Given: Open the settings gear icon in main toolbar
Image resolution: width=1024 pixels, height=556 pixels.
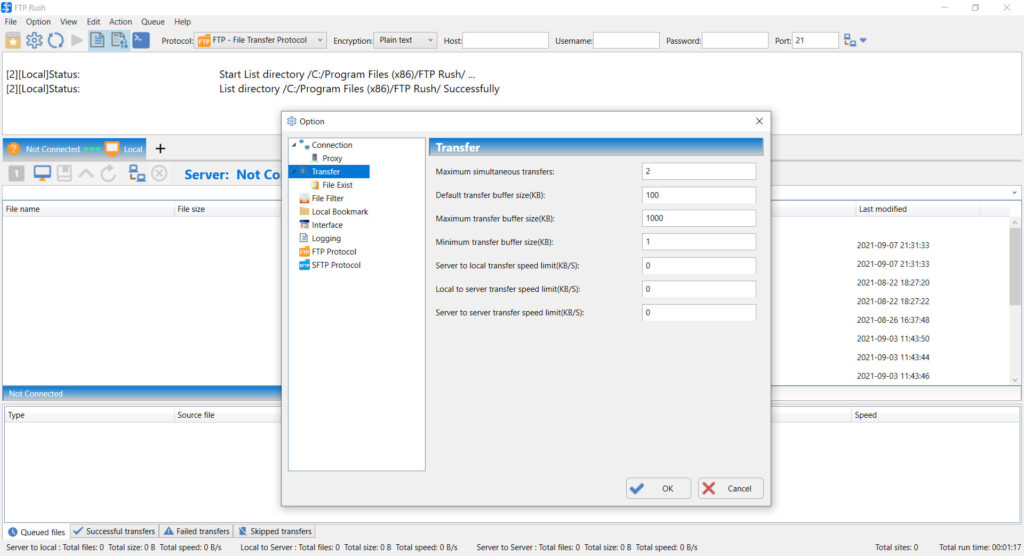Looking at the screenshot, I should (34, 41).
